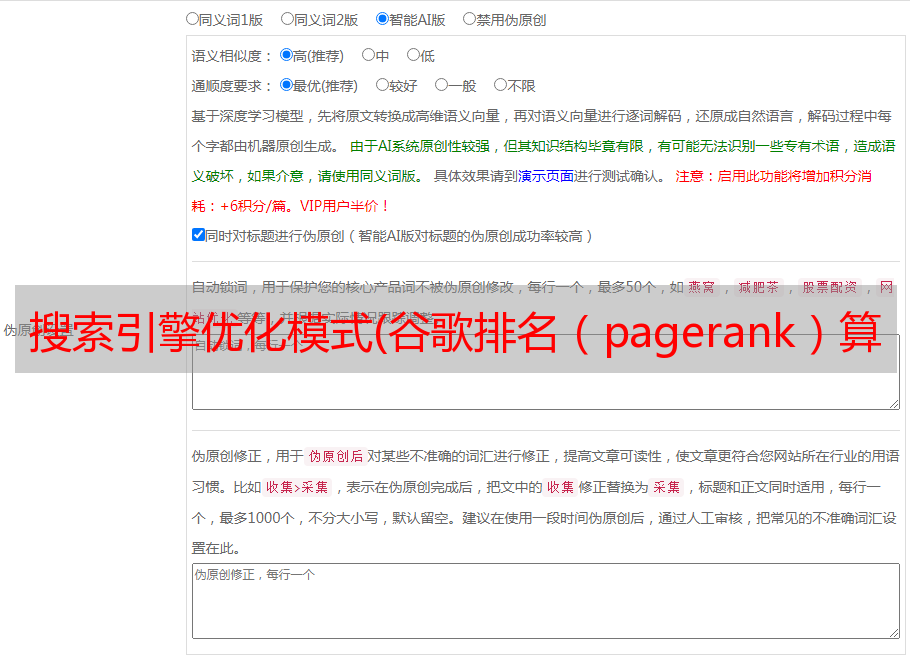The height and width of the screenshot is (658, 911).
Task: Grab the 自动锁词 textarea resize handle
Action: (x=893, y=403)
